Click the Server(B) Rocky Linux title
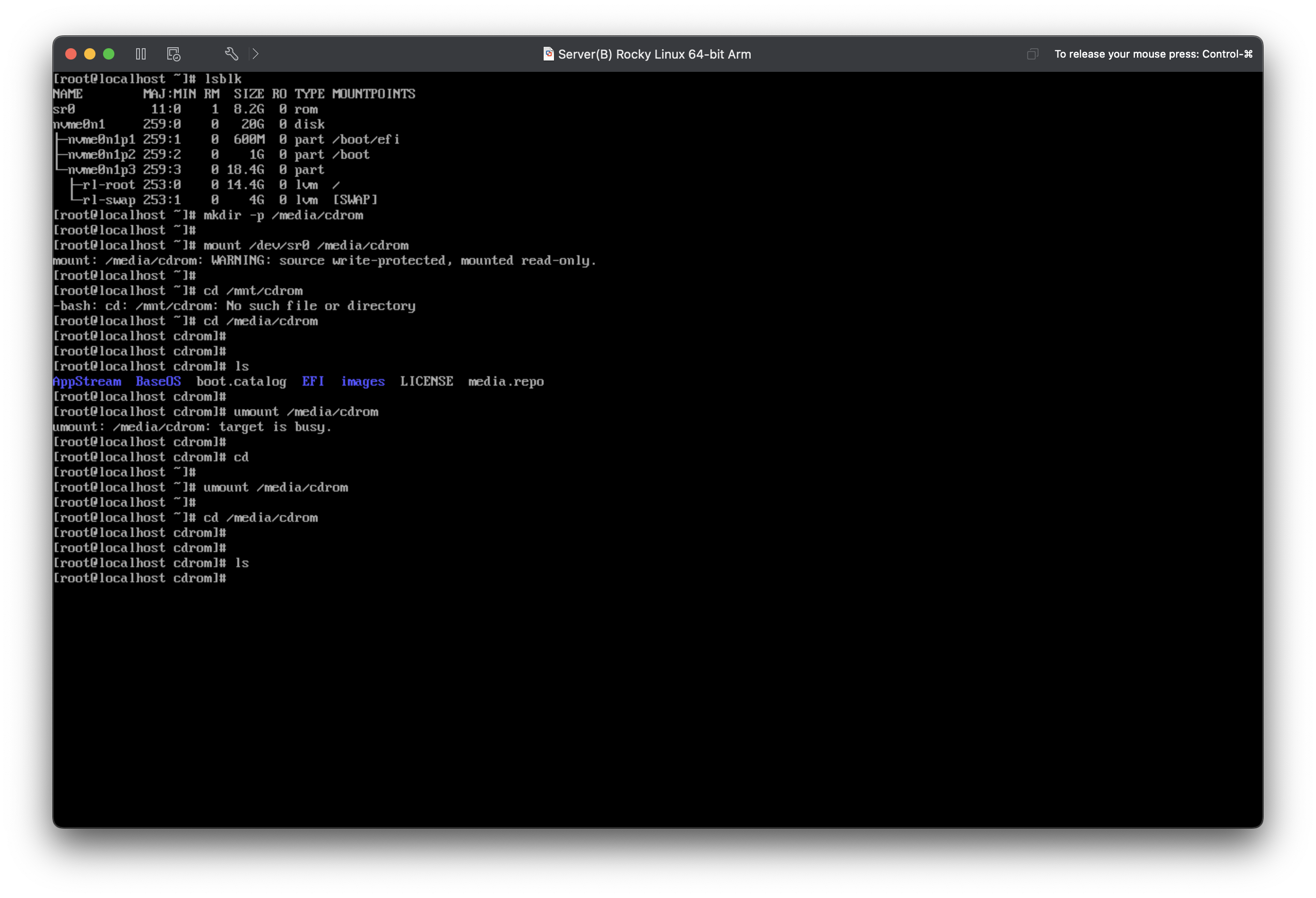Screen dimensions: 1316x898 click(x=654, y=54)
